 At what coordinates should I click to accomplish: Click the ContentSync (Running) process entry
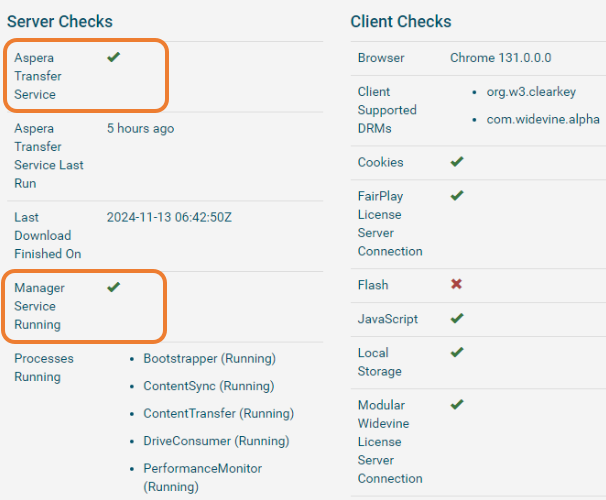(x=208, y=386)
